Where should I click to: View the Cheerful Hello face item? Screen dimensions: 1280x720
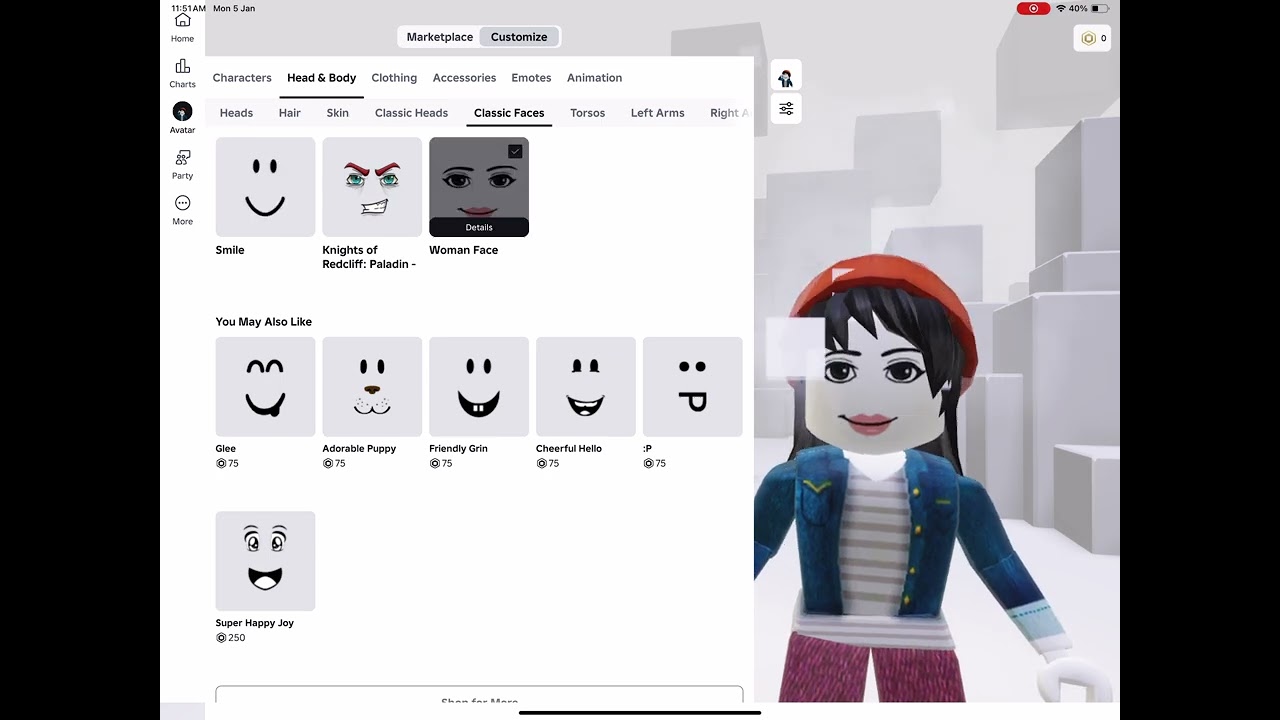point(586,387)
